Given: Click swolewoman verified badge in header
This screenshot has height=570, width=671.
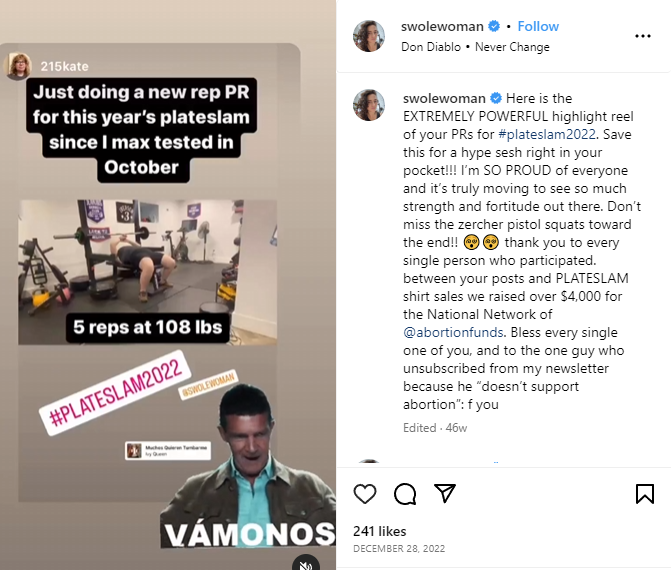Looking at the screenshot, I should [494, 27].
